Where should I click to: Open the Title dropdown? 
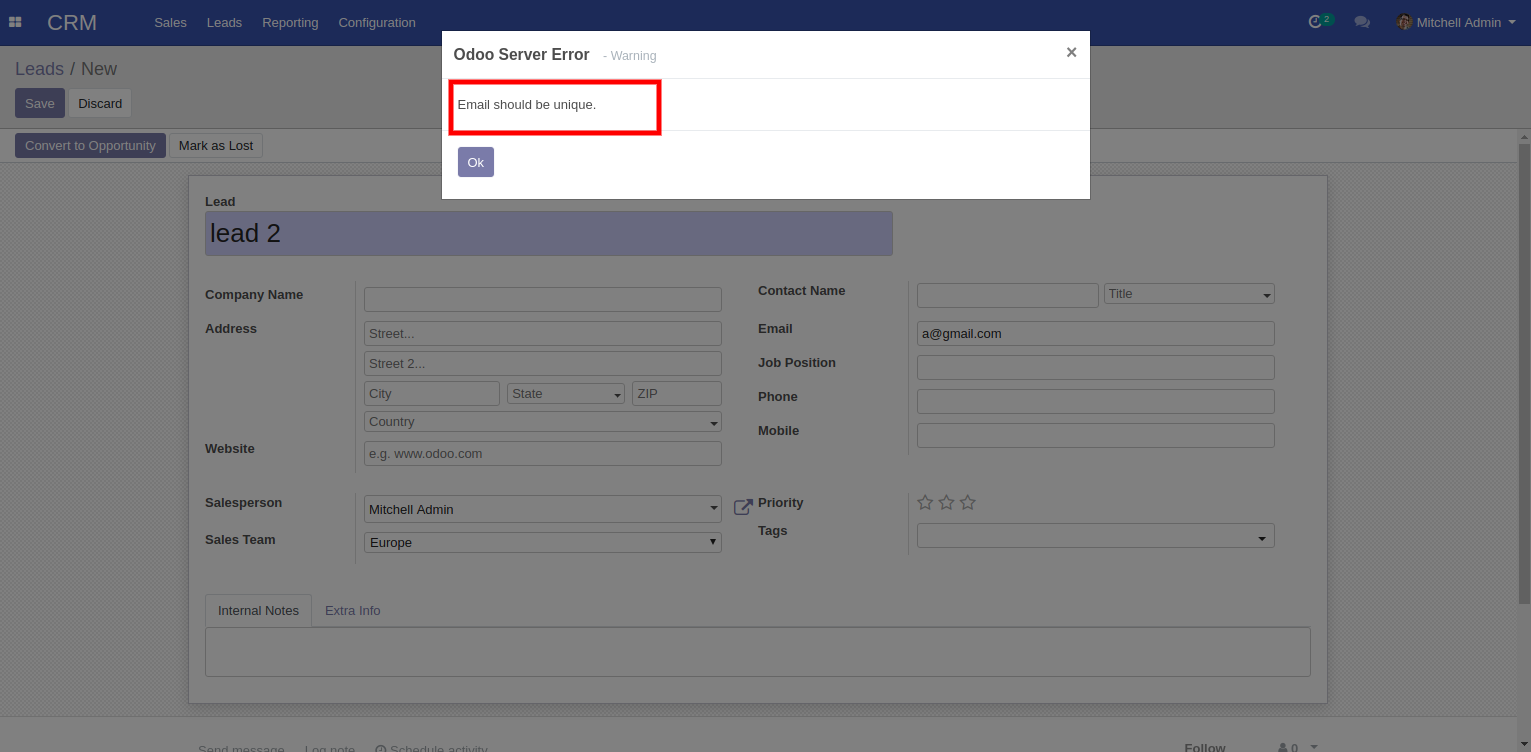pos(1189,294)
